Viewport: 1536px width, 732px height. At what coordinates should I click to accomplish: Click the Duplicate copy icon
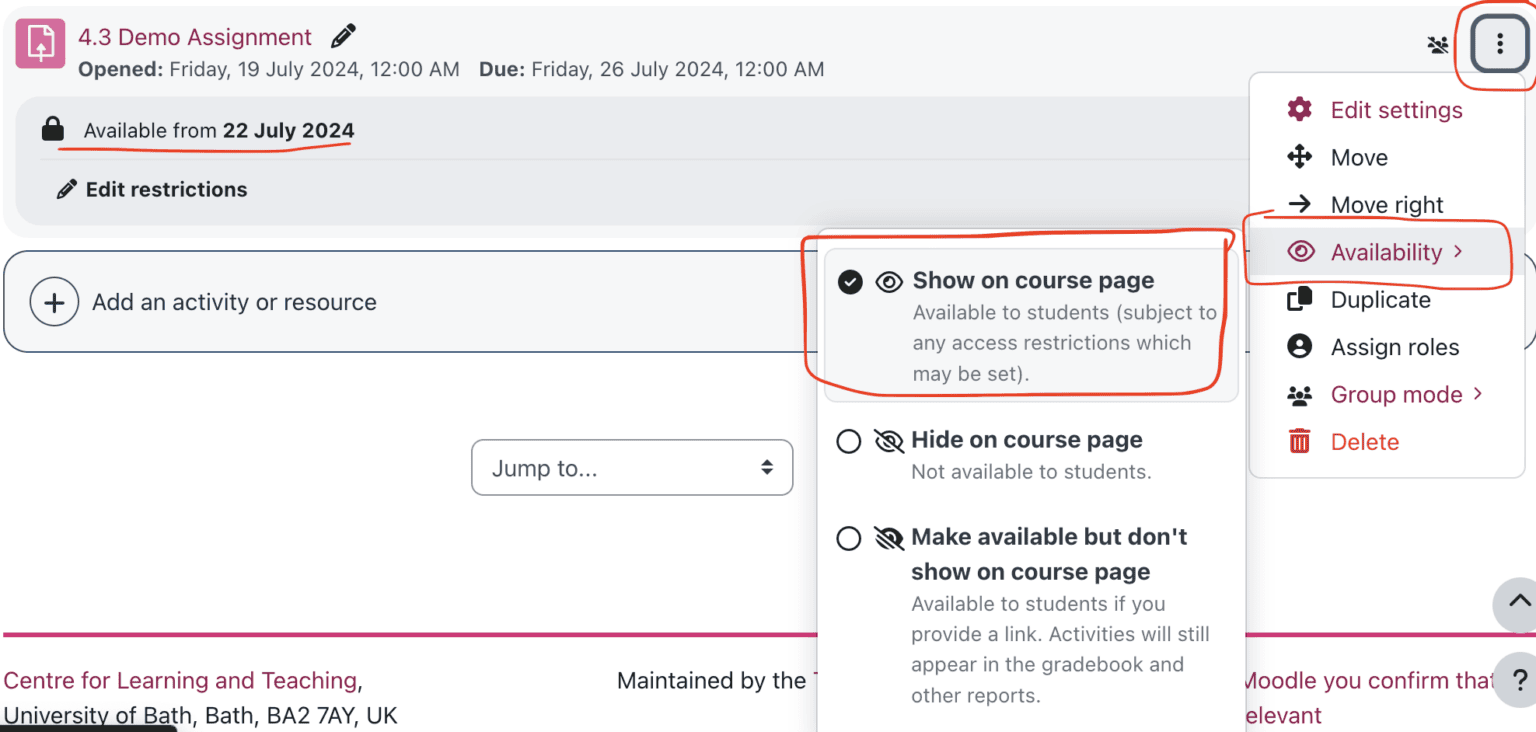point(1299,299)
